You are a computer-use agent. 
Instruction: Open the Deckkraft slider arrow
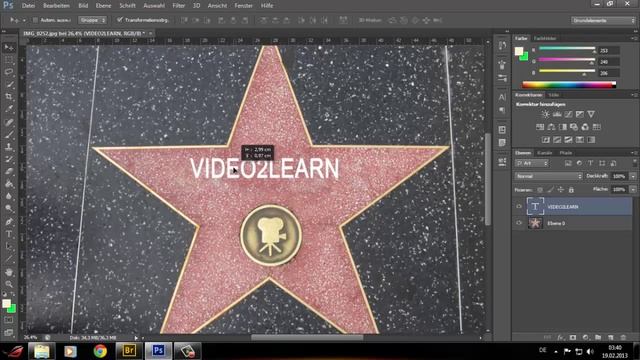(x=633, y=176)
